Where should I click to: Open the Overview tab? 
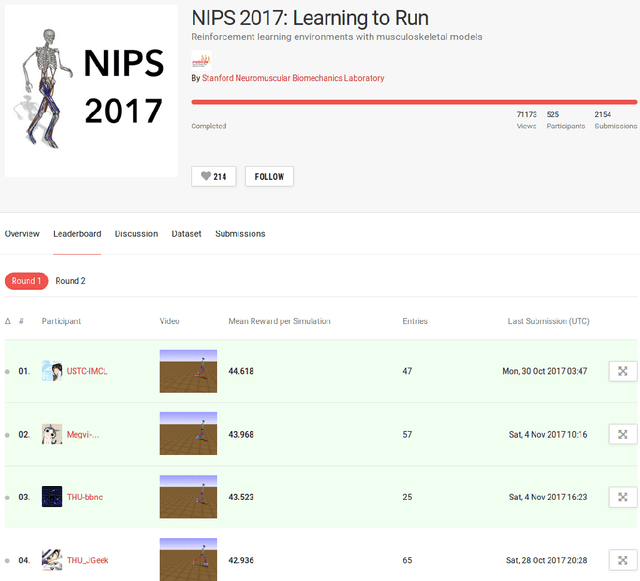pyautogui.click(x=22, y=234)
